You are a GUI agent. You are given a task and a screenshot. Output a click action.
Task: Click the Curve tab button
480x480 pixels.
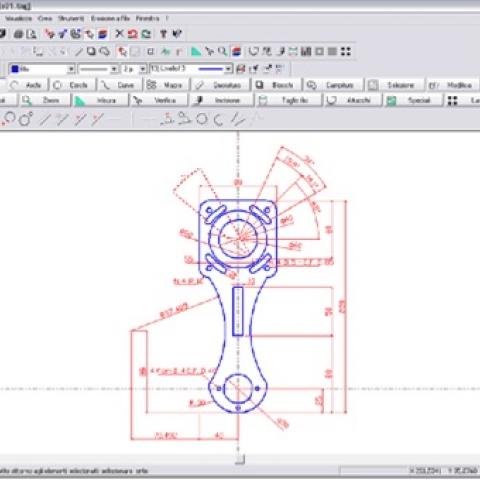pos(120,85)
